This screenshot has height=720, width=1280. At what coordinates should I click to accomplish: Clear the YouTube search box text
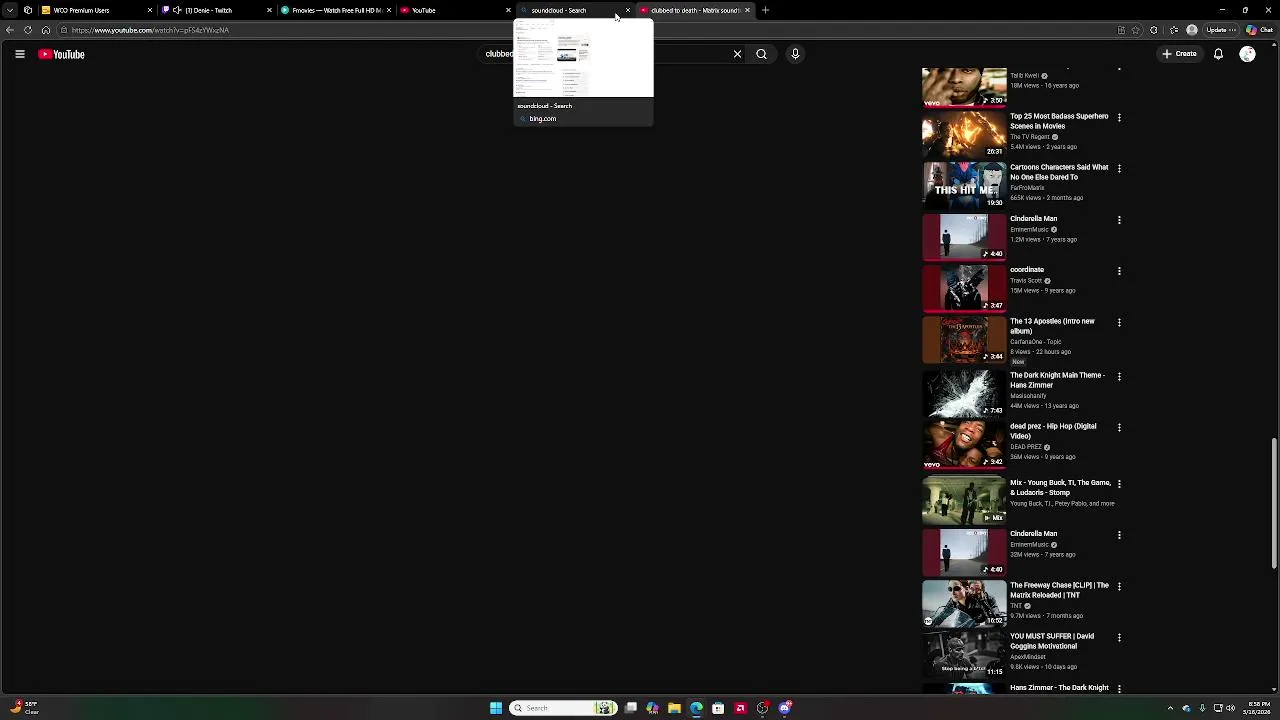(x=737, y=54)
